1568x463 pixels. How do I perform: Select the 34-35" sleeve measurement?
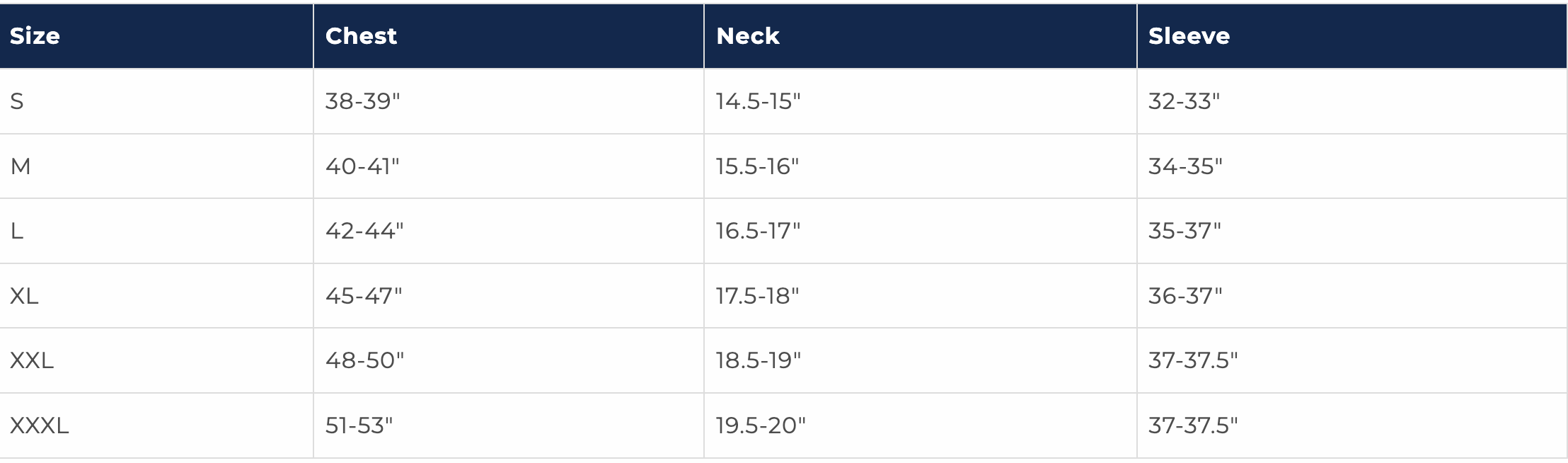pos(1186,166)
